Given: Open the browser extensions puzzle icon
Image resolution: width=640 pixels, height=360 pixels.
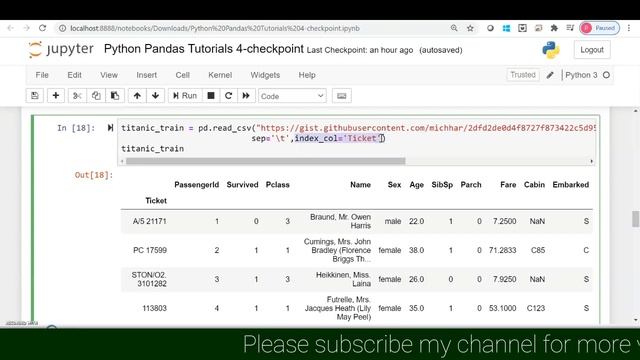Looking at the screenshot, I should (x=554, y=28).
